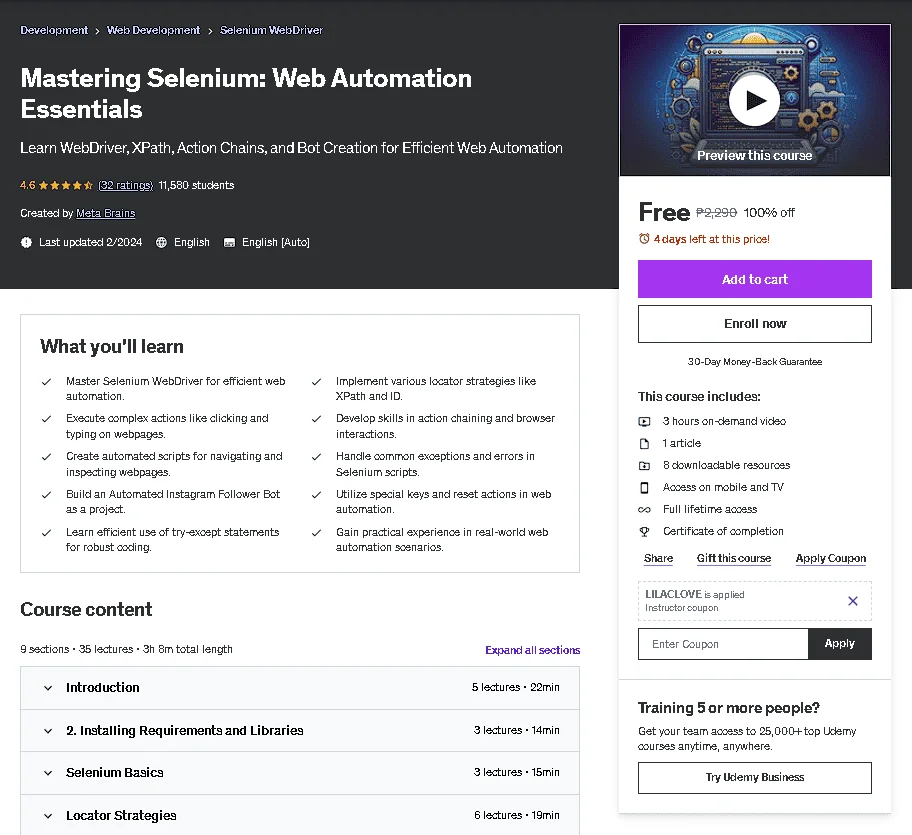Image resolution: width=912 pixels, height=835 pixels.
Task: Open the Meta Brains instructor page
Action: coord(105,213)
